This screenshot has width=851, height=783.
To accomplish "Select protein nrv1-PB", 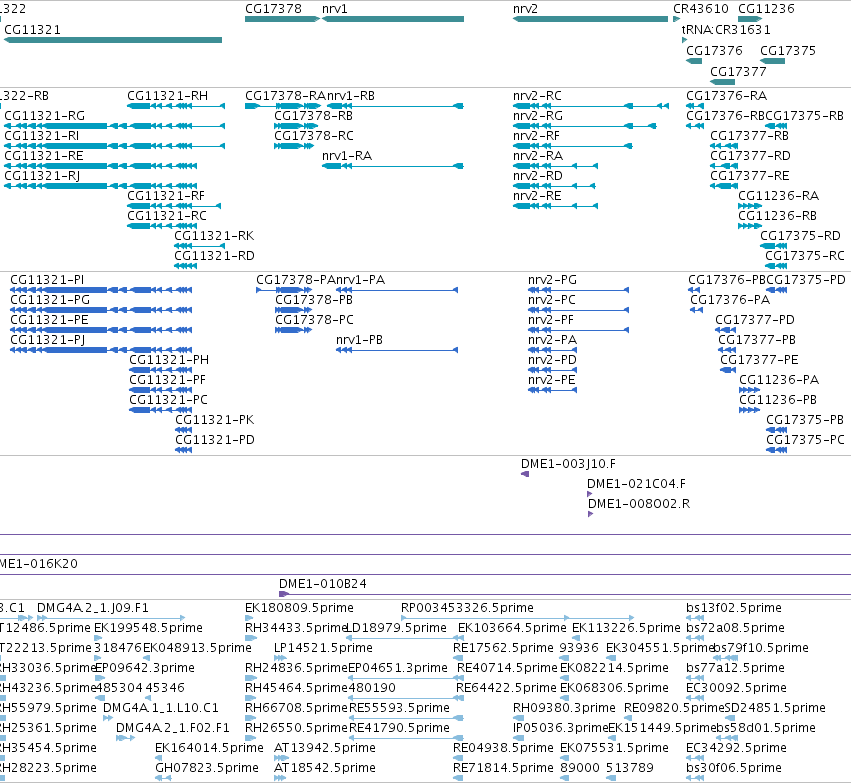I will 359,340.
